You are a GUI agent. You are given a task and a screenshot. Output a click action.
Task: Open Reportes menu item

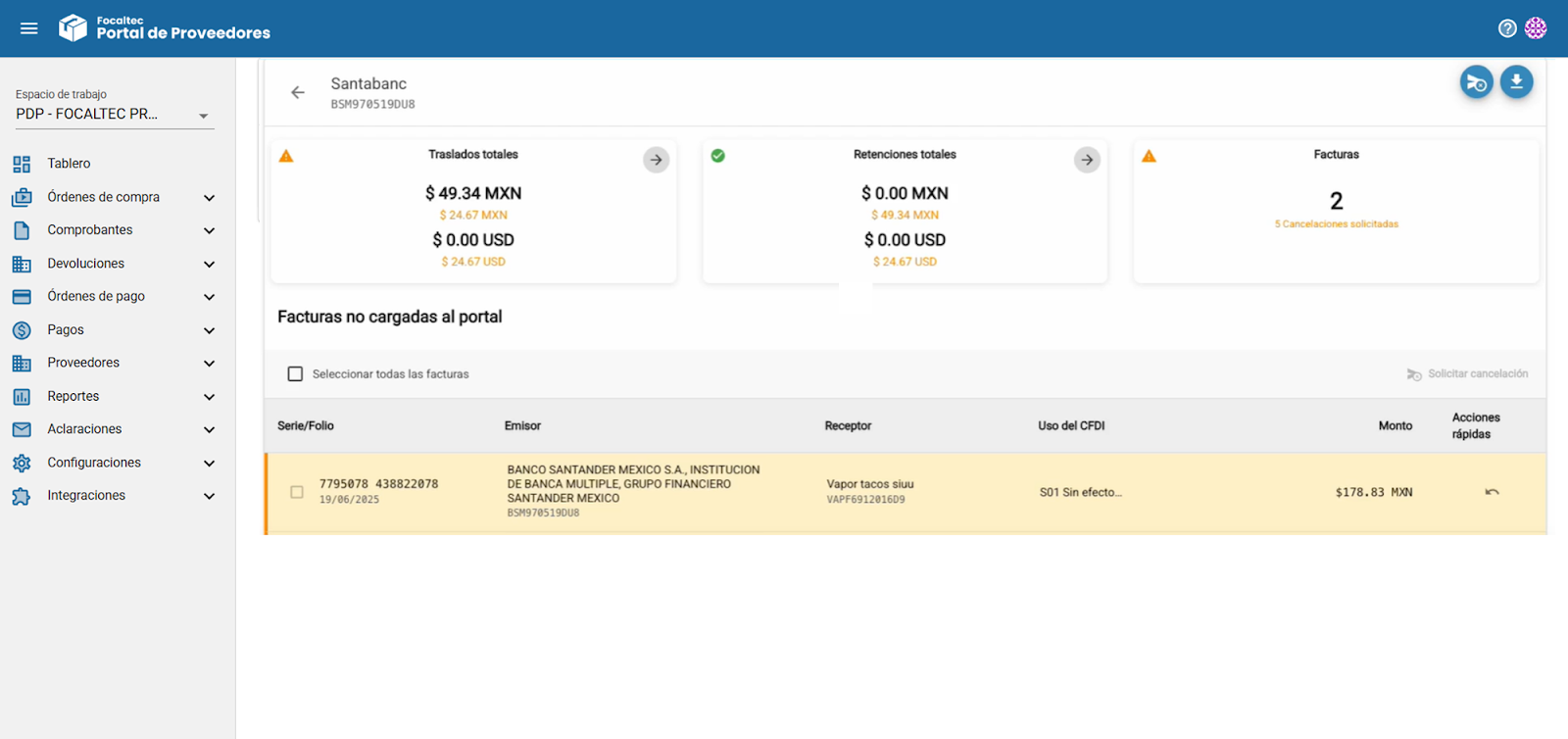coord(73,397)
